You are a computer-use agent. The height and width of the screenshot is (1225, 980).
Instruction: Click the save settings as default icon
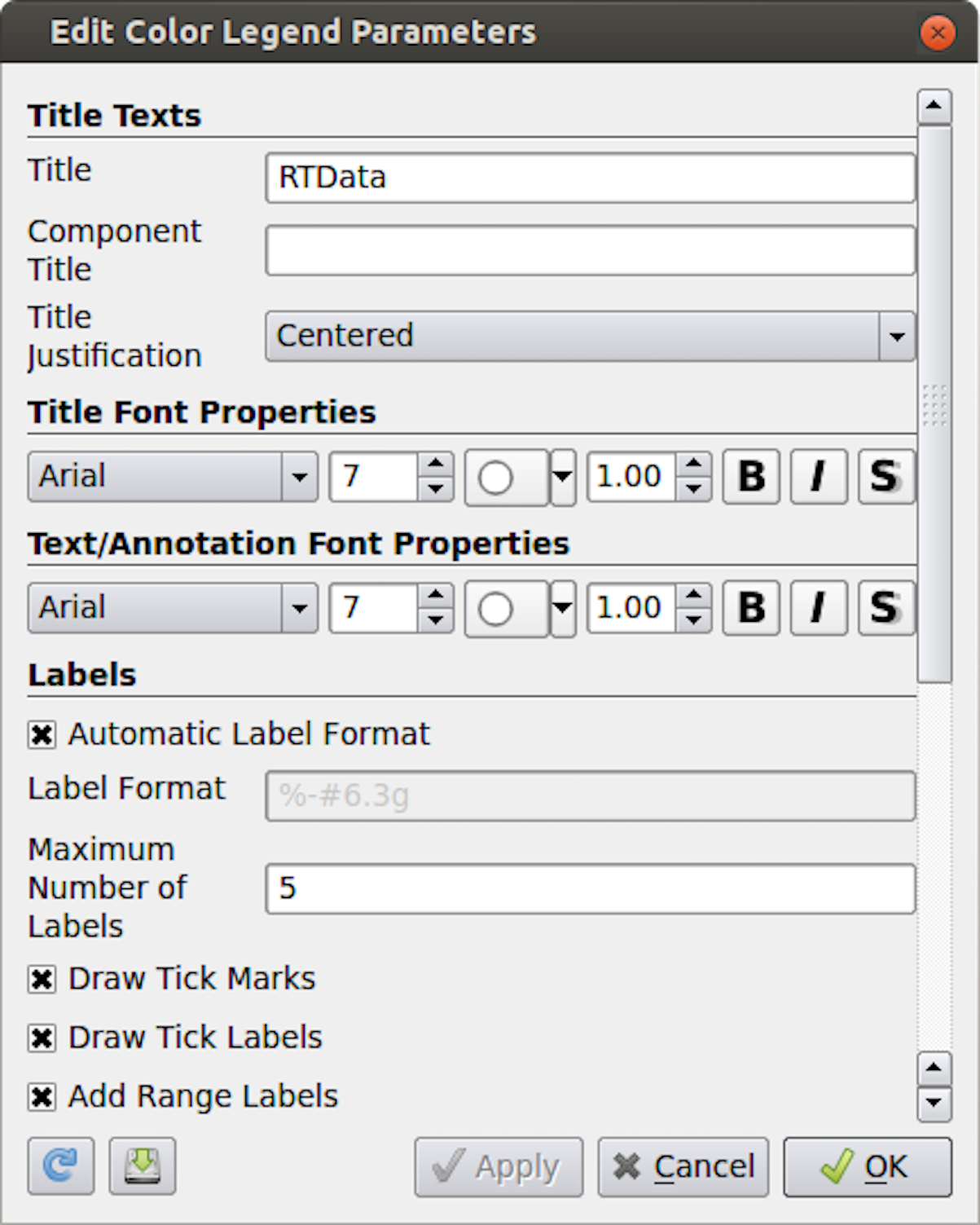(143, 1166)
